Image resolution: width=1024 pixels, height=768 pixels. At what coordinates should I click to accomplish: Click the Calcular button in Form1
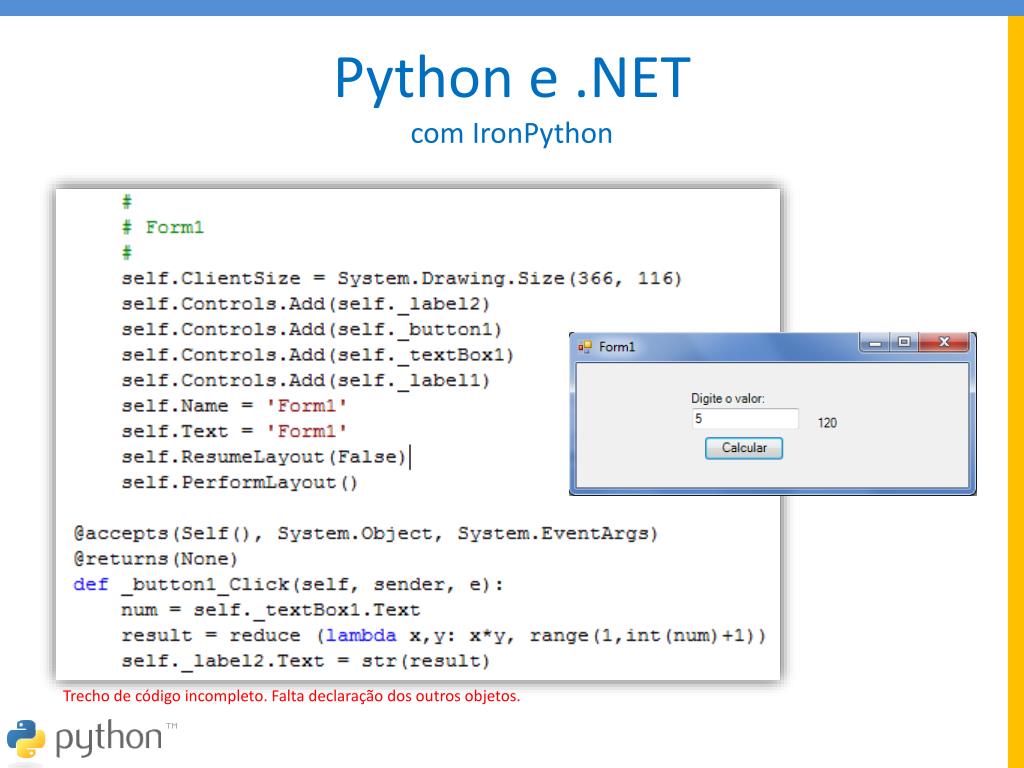point(744,448)
